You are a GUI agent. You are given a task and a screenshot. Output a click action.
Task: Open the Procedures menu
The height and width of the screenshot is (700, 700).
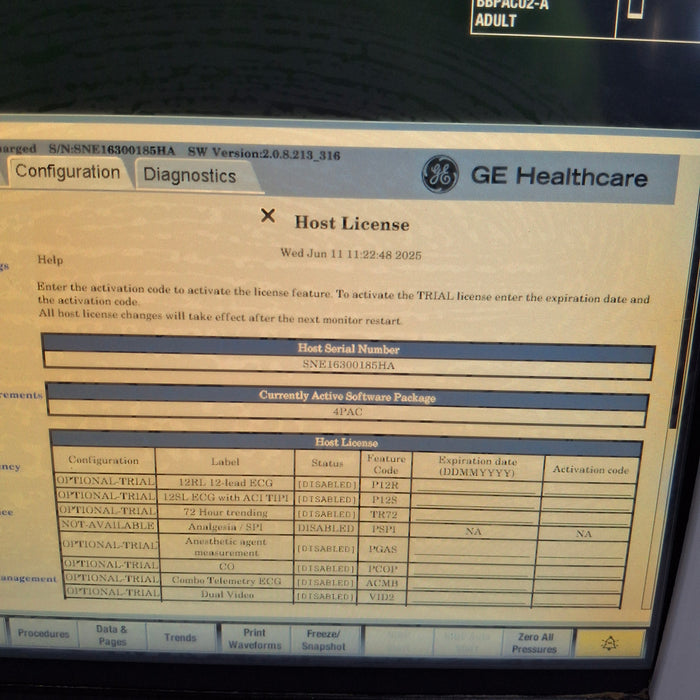[43, 633]
